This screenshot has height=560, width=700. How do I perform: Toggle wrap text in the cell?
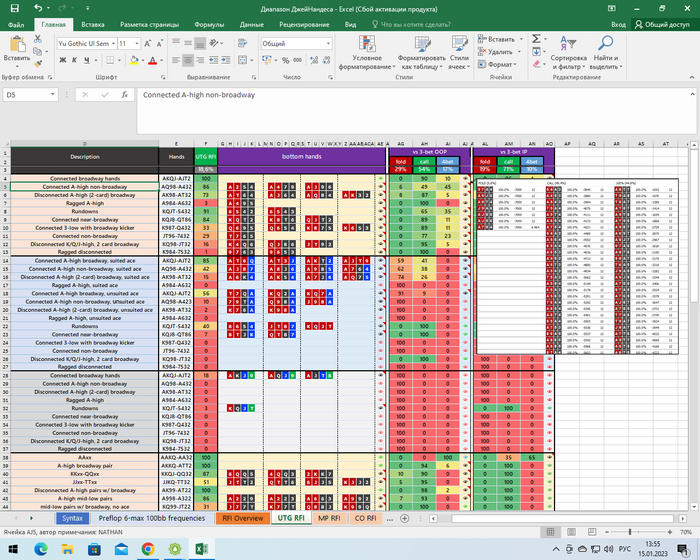(242, 43)
